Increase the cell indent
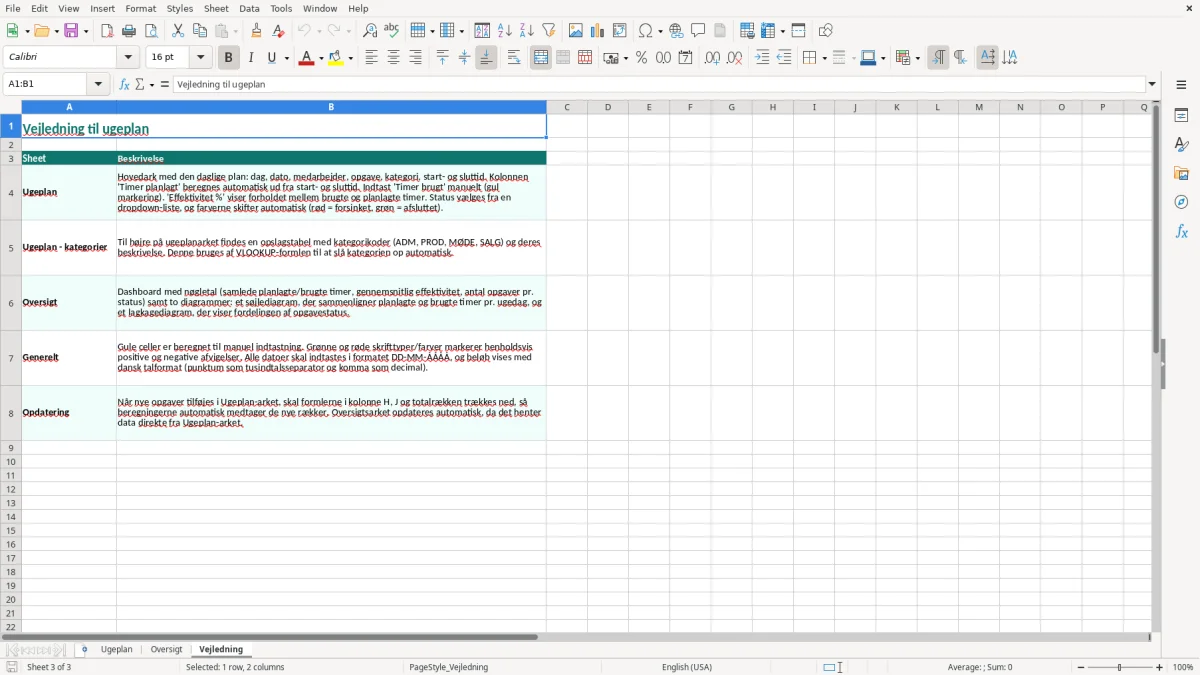This screenshot has width=1200, height=675. point(762,58)
